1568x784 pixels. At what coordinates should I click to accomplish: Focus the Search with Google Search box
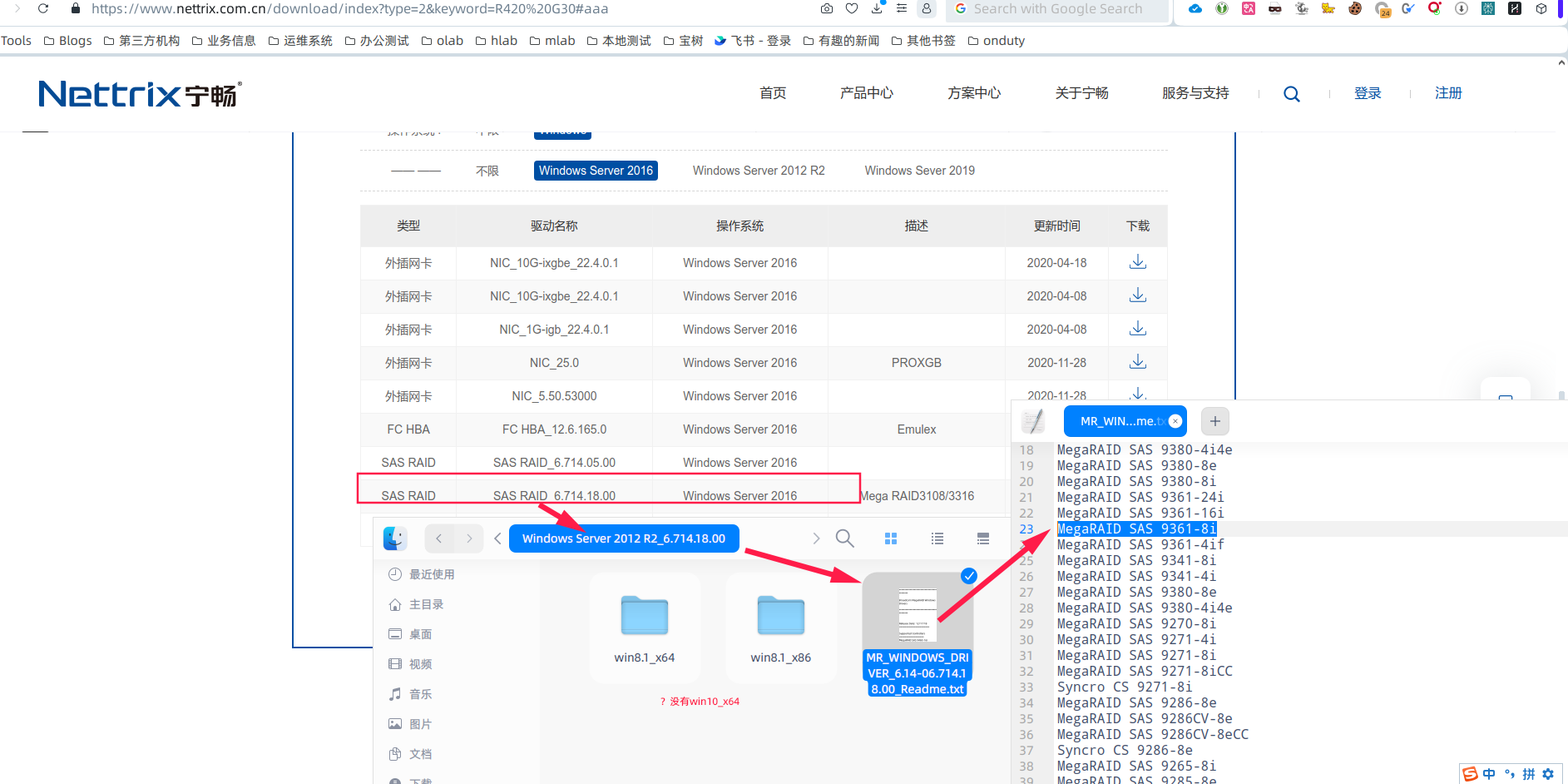pos(1058,8)
